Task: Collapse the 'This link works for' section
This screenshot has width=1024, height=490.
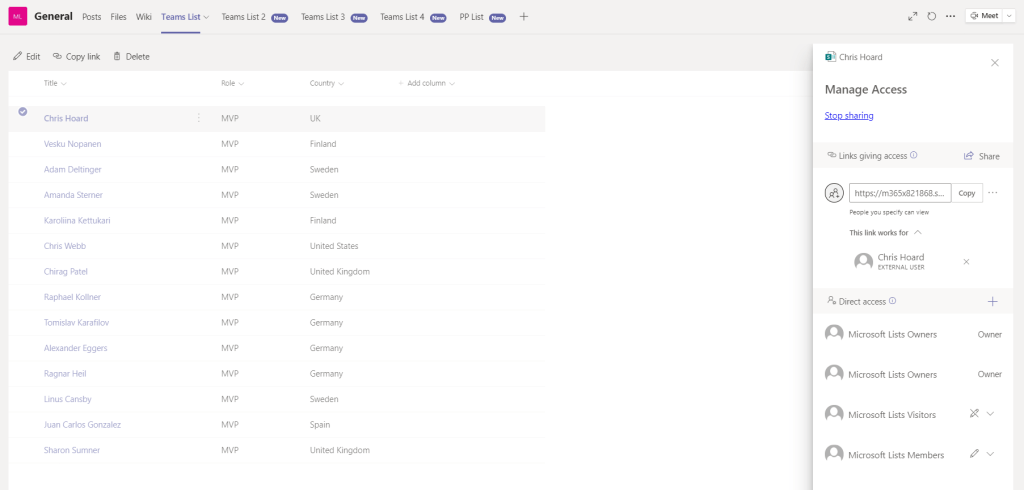Action: click(918, 232)
